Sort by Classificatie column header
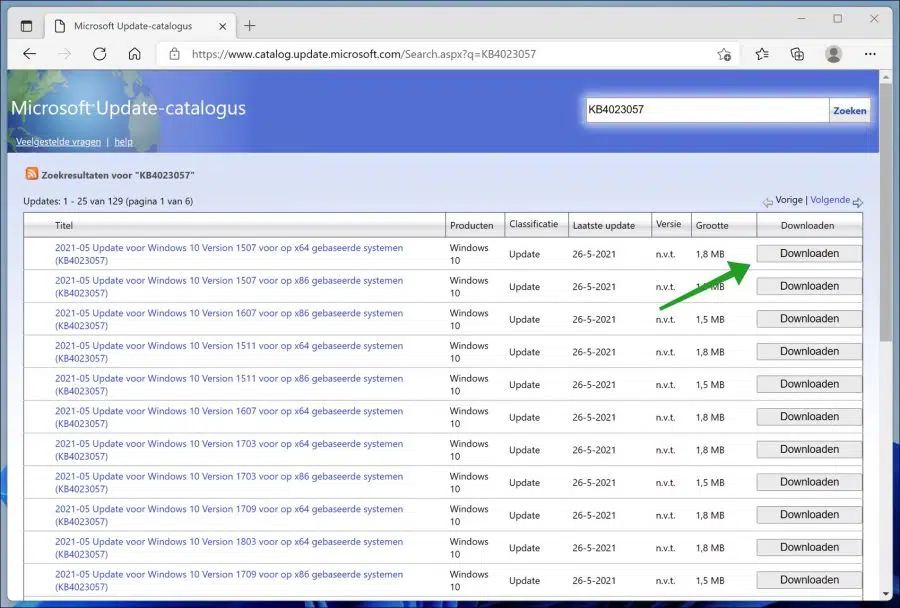Image resolution: width=900 pixels, height=608 pixels. click(533, 224)
